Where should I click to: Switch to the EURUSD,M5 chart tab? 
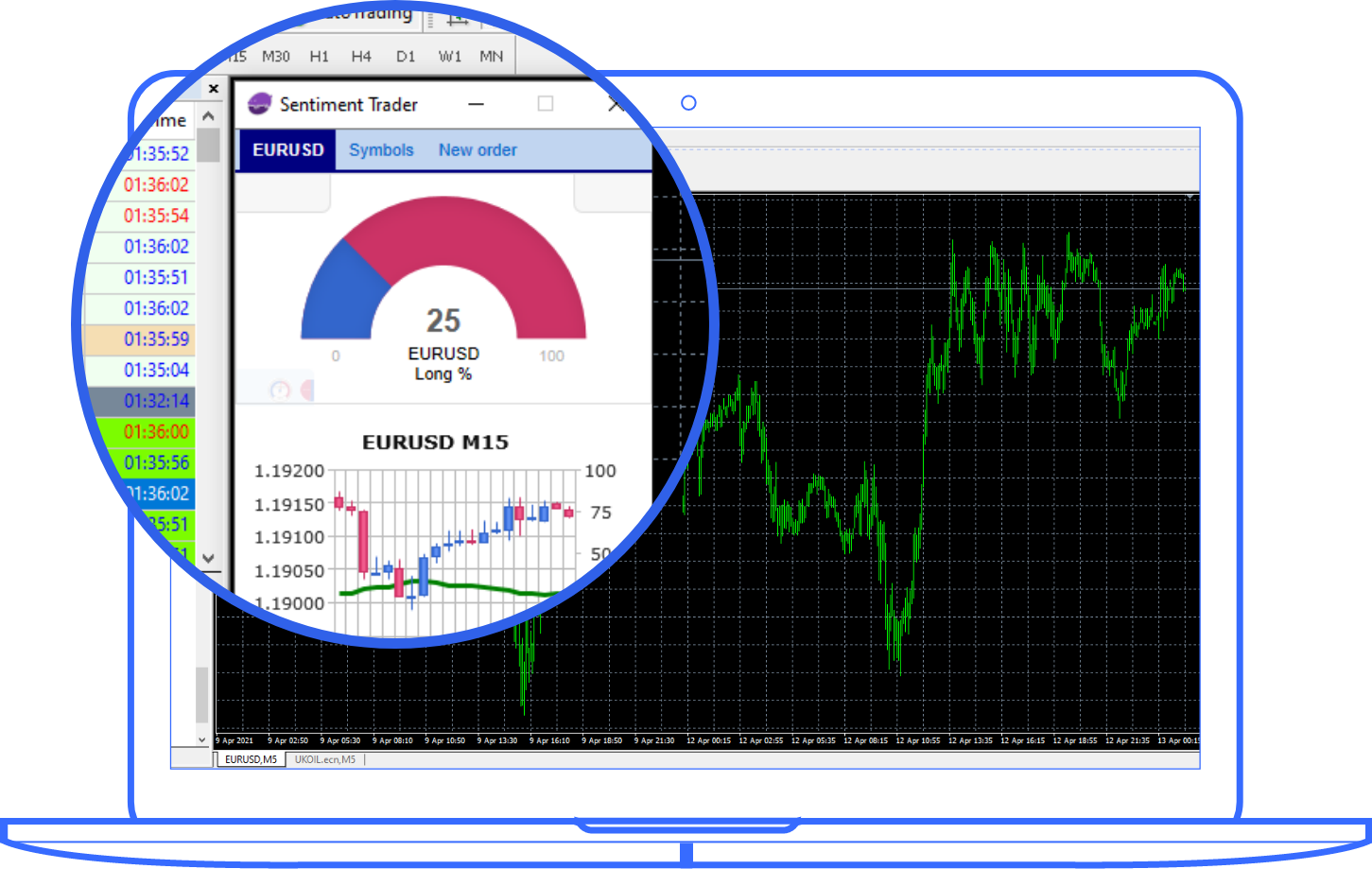[x=252, y=759]
